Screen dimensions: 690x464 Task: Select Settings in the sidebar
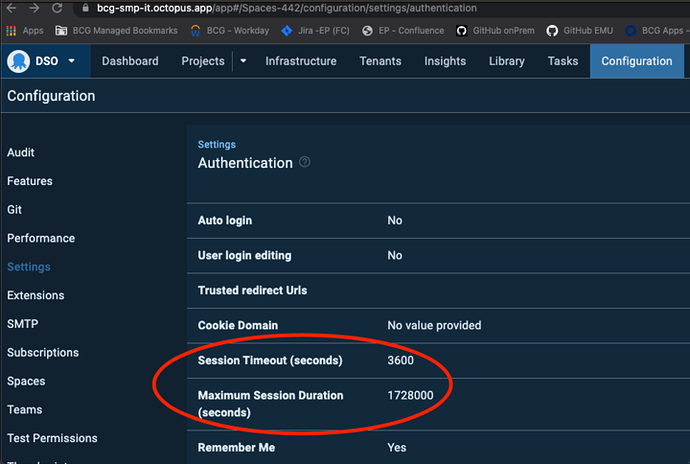point(29,267)
